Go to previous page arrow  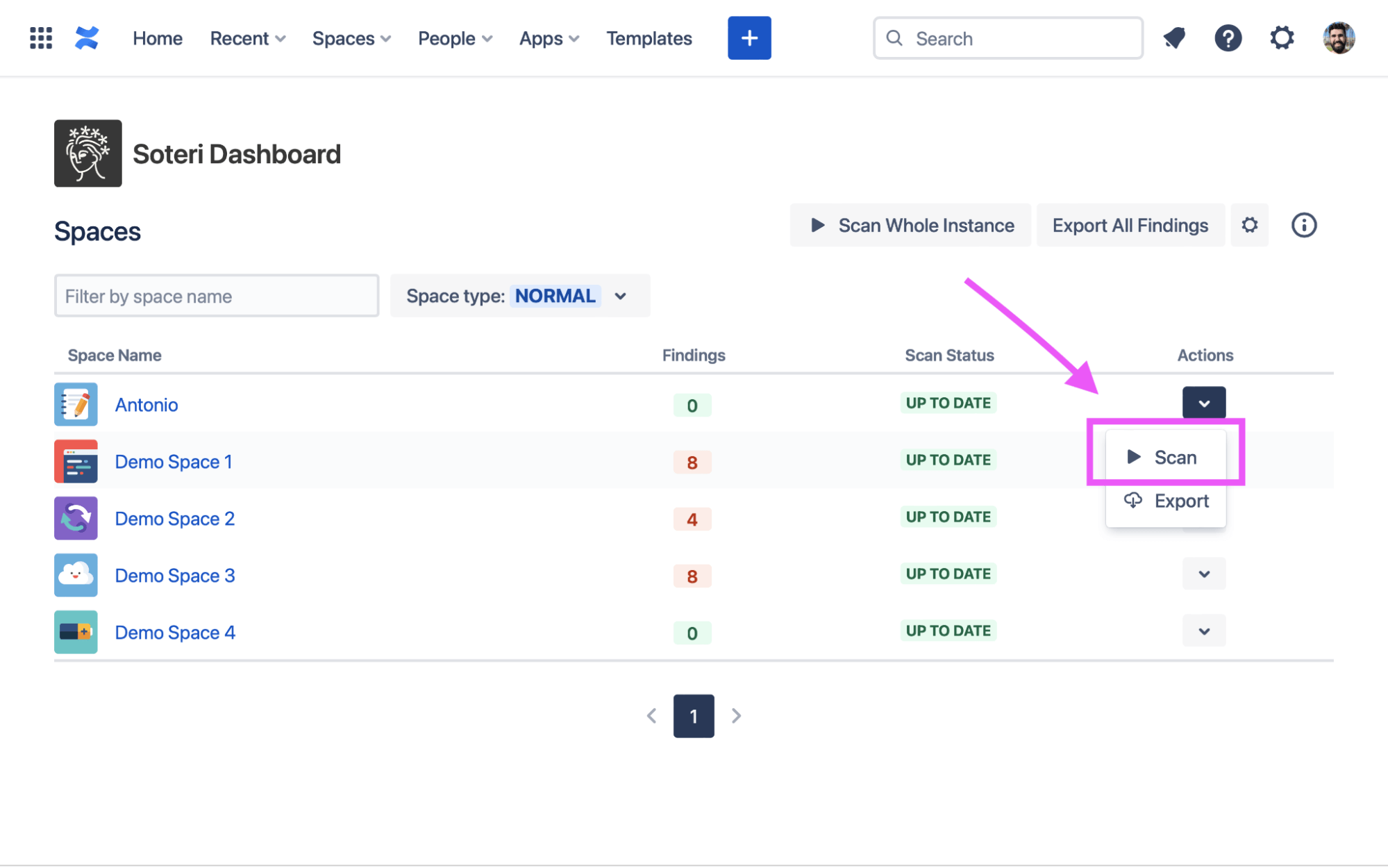(x=651, y=715)
